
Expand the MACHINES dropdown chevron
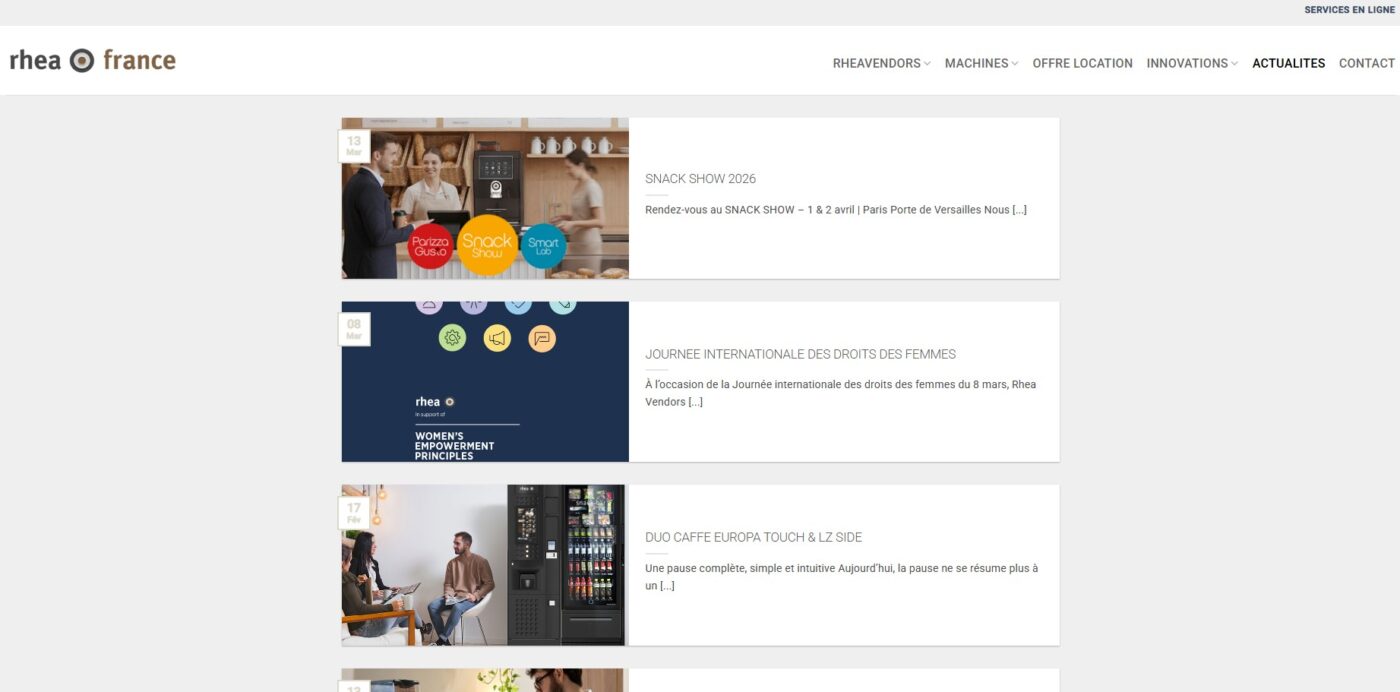click(1015, 64)
